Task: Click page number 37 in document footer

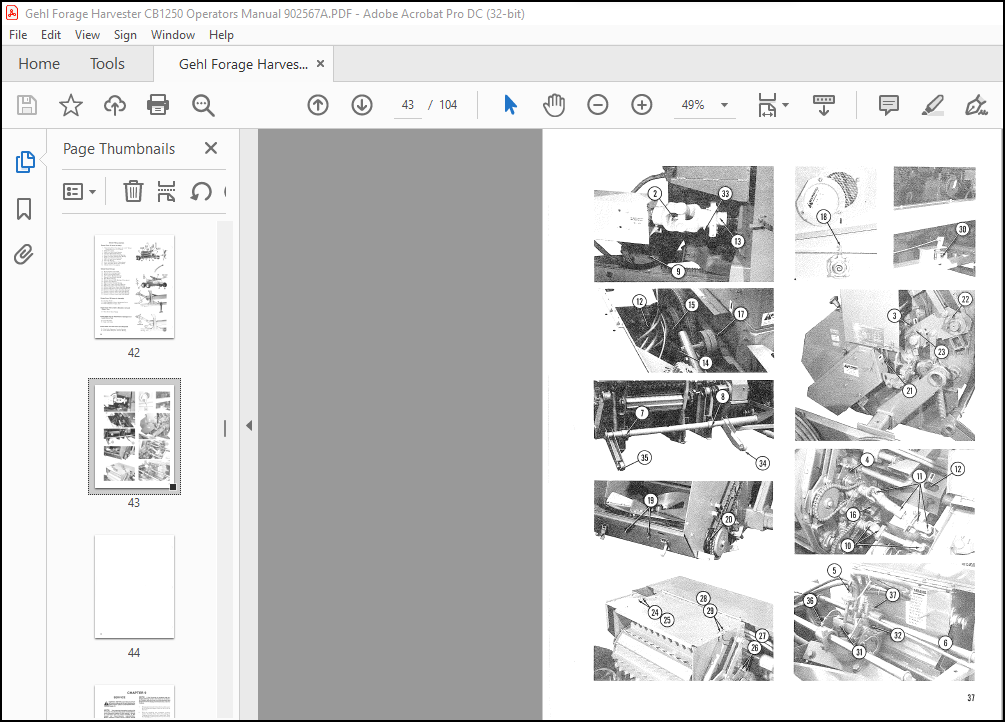Action: coord(970,698)
